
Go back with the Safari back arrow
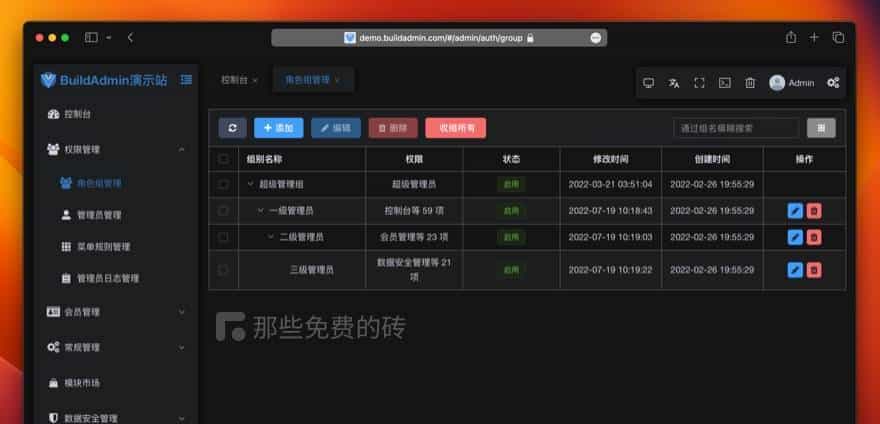(130, 38)
